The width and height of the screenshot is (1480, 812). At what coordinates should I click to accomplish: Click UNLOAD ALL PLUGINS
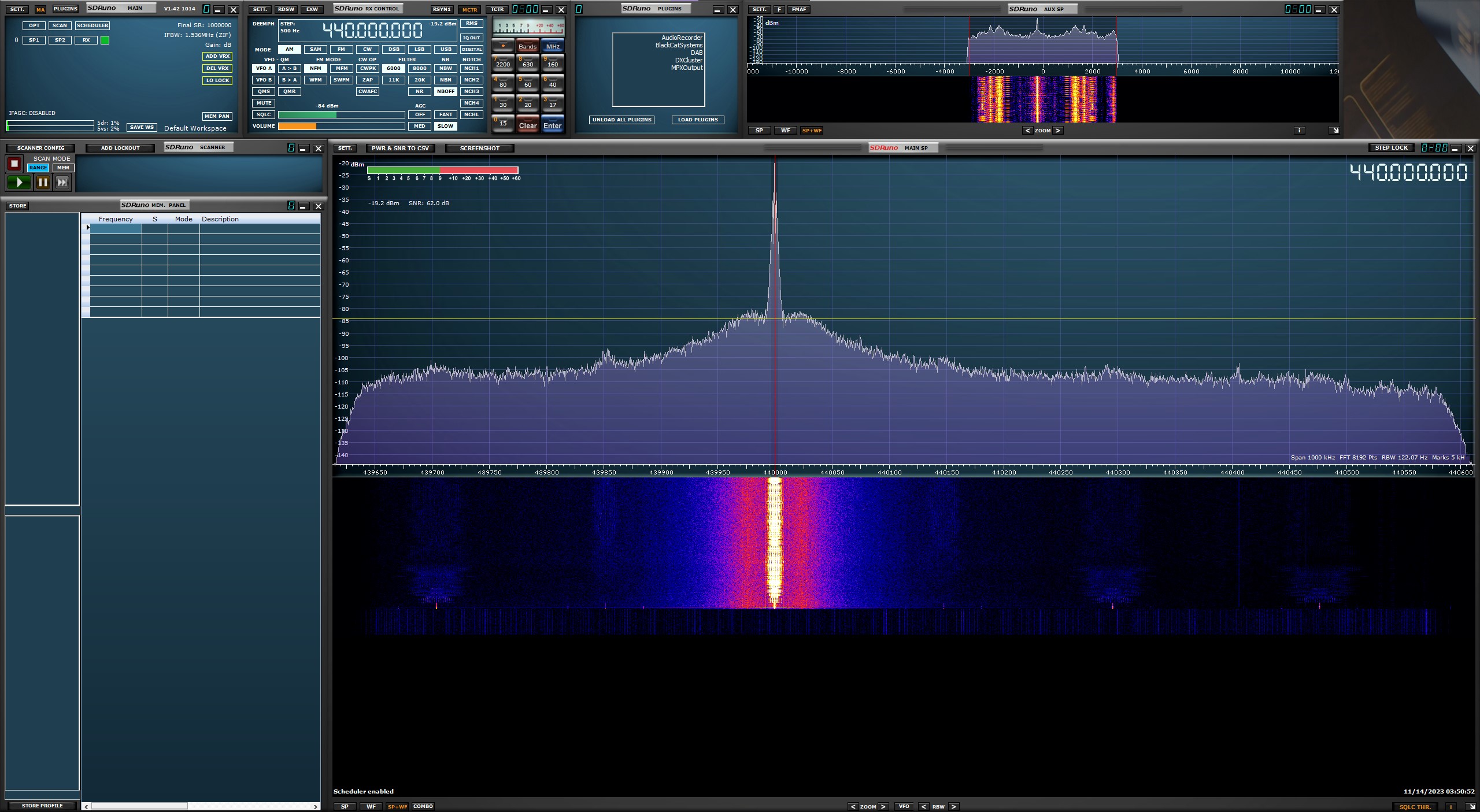(x=621, y=120)
